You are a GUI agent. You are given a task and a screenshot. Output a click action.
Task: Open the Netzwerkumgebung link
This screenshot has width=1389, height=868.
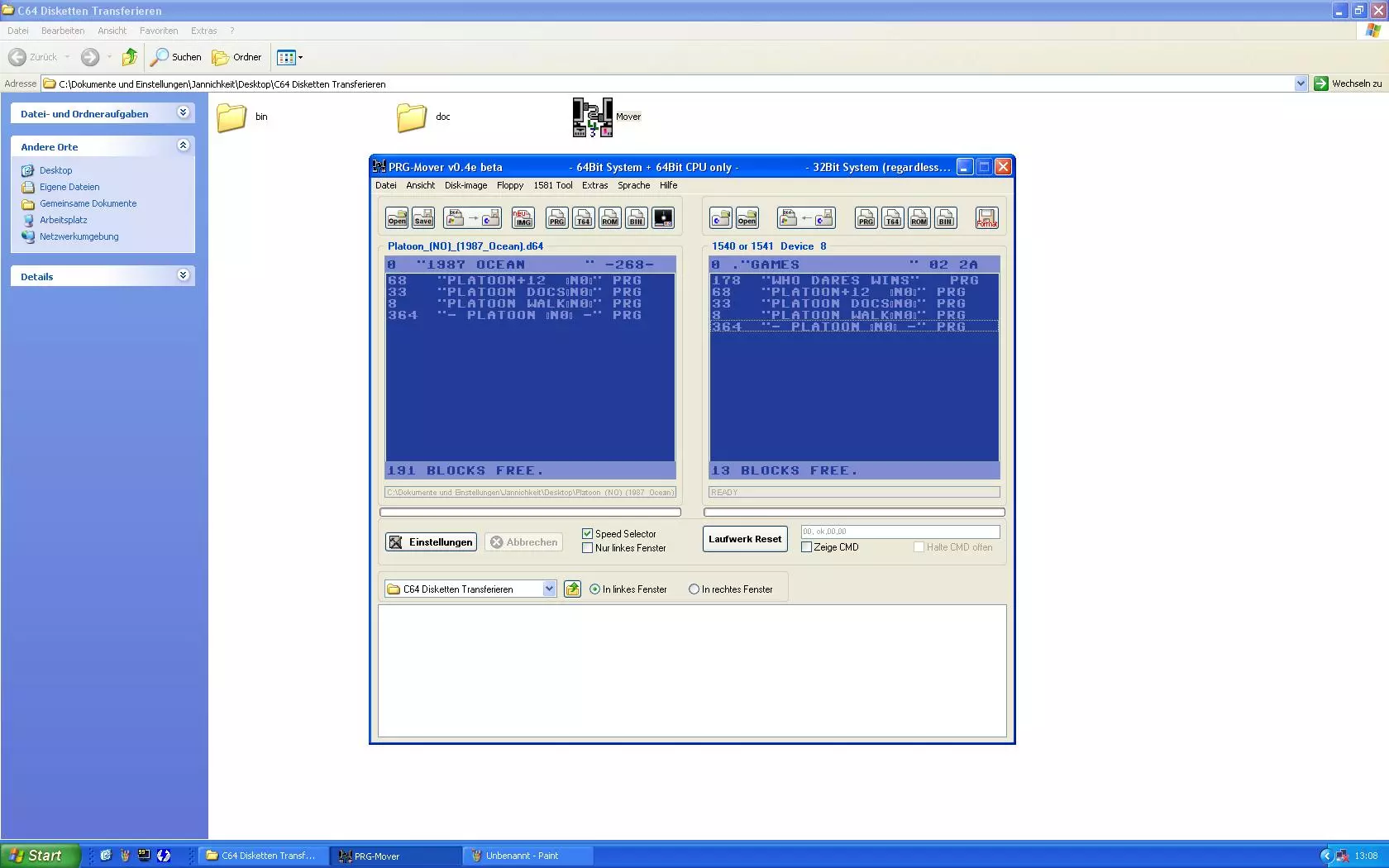79,236
